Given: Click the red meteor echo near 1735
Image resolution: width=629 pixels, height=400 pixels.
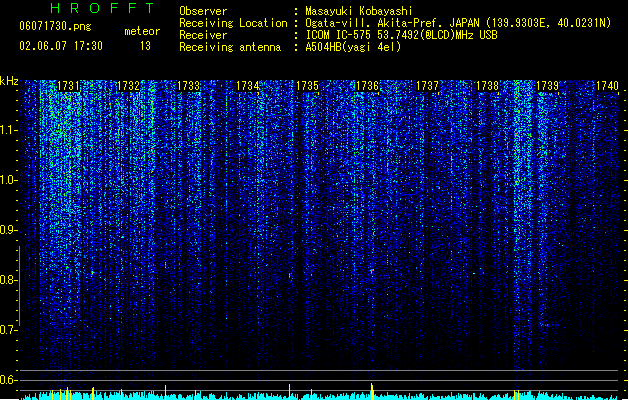Looking at the screenshot, I should (290, 276).
